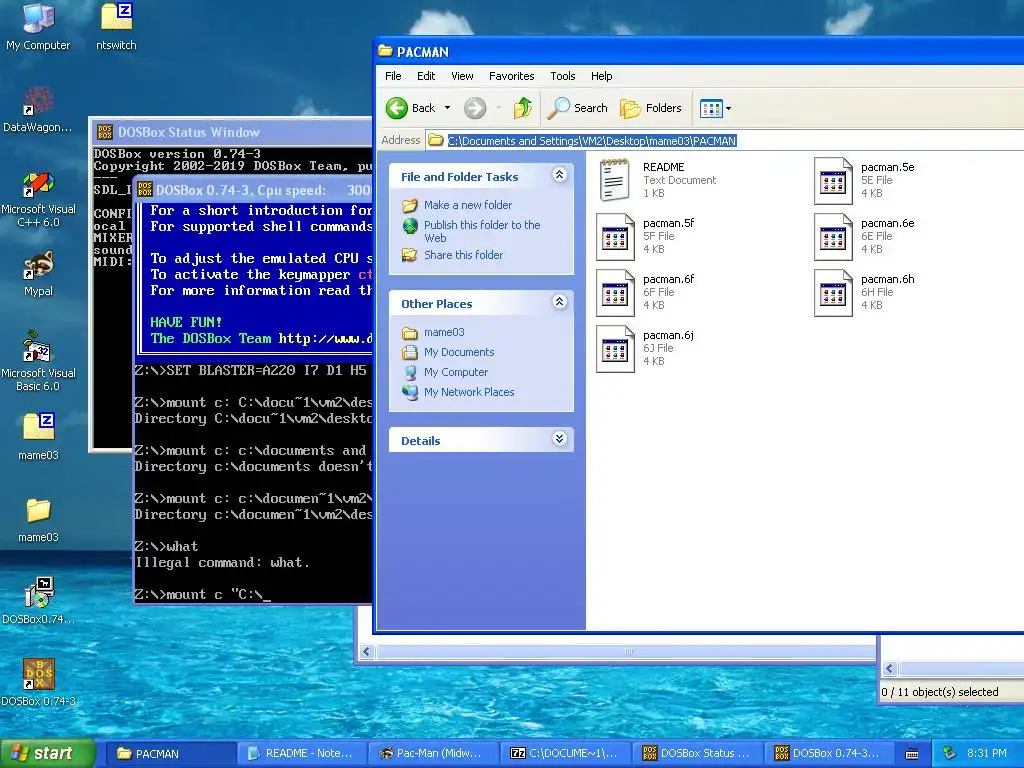
Task: Open the Help menu
Action: (601, 76)
